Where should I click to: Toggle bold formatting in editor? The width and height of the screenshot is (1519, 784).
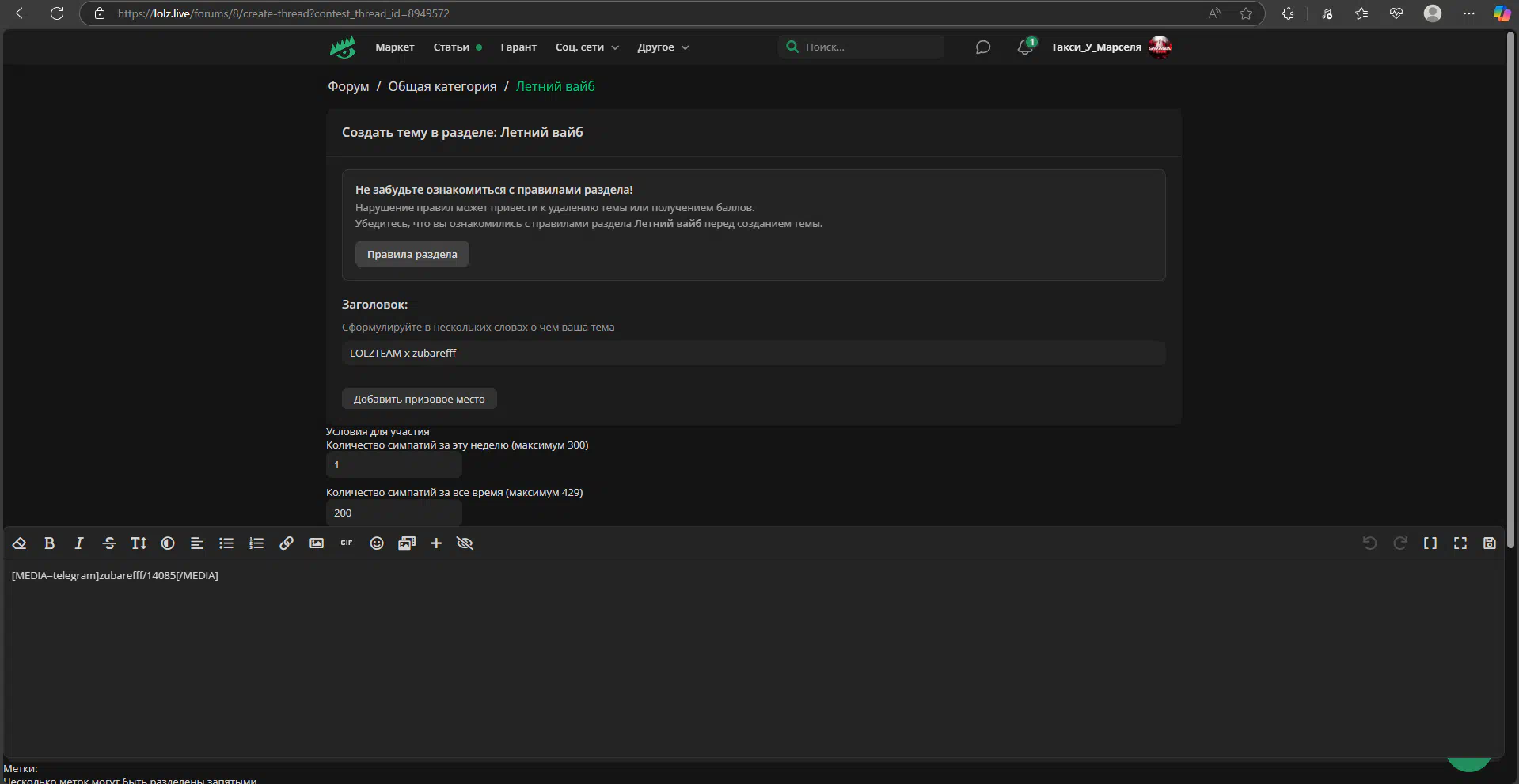tap(50, 543)
